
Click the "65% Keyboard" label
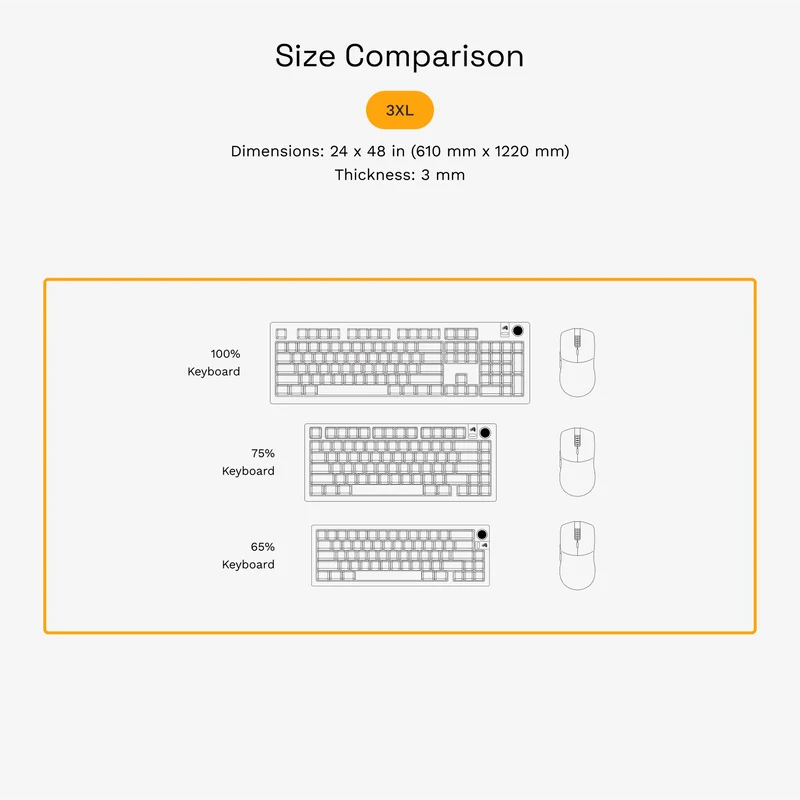(x=248, y=556)
